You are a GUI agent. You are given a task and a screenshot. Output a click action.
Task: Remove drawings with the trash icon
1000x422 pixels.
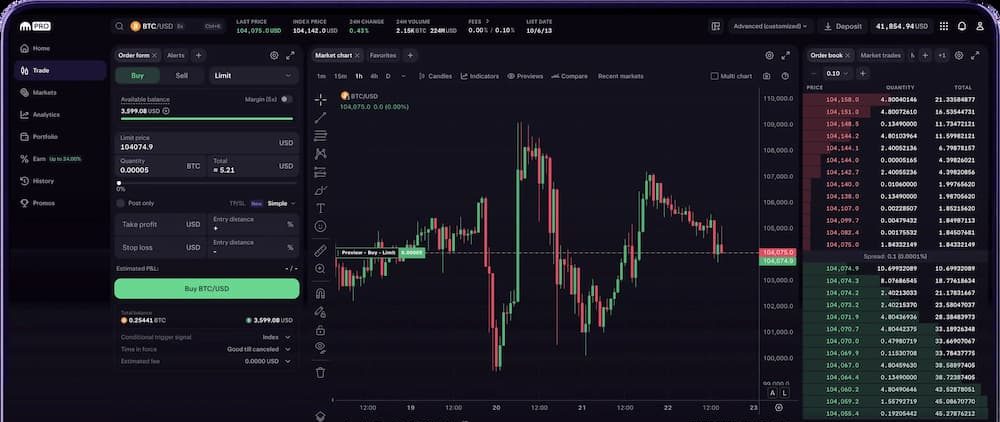(320, 372)
